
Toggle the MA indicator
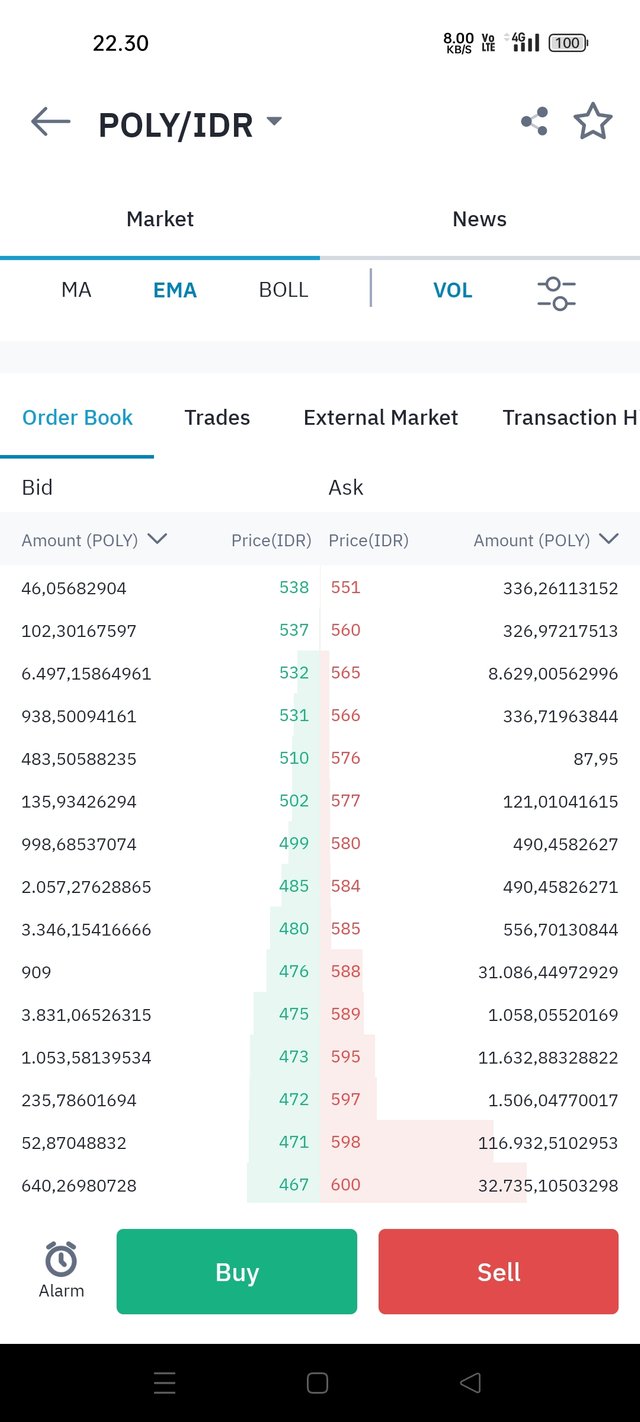(76, 290)
